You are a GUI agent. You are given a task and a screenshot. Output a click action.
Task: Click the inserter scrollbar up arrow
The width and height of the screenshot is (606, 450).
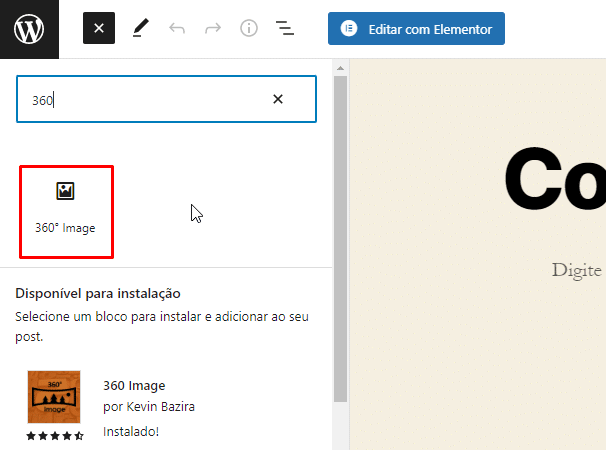click(340, 68)
